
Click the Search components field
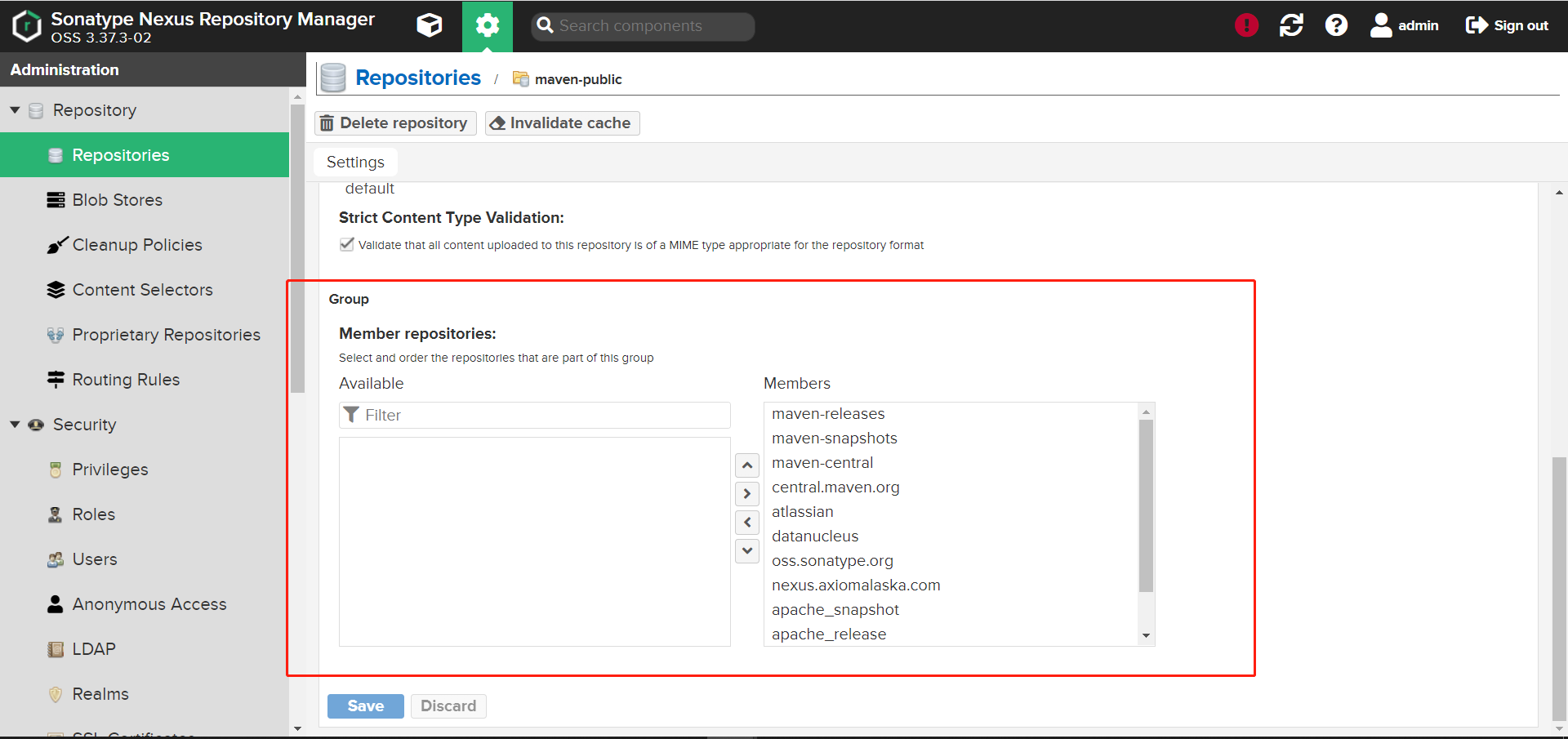pos(643,26)
